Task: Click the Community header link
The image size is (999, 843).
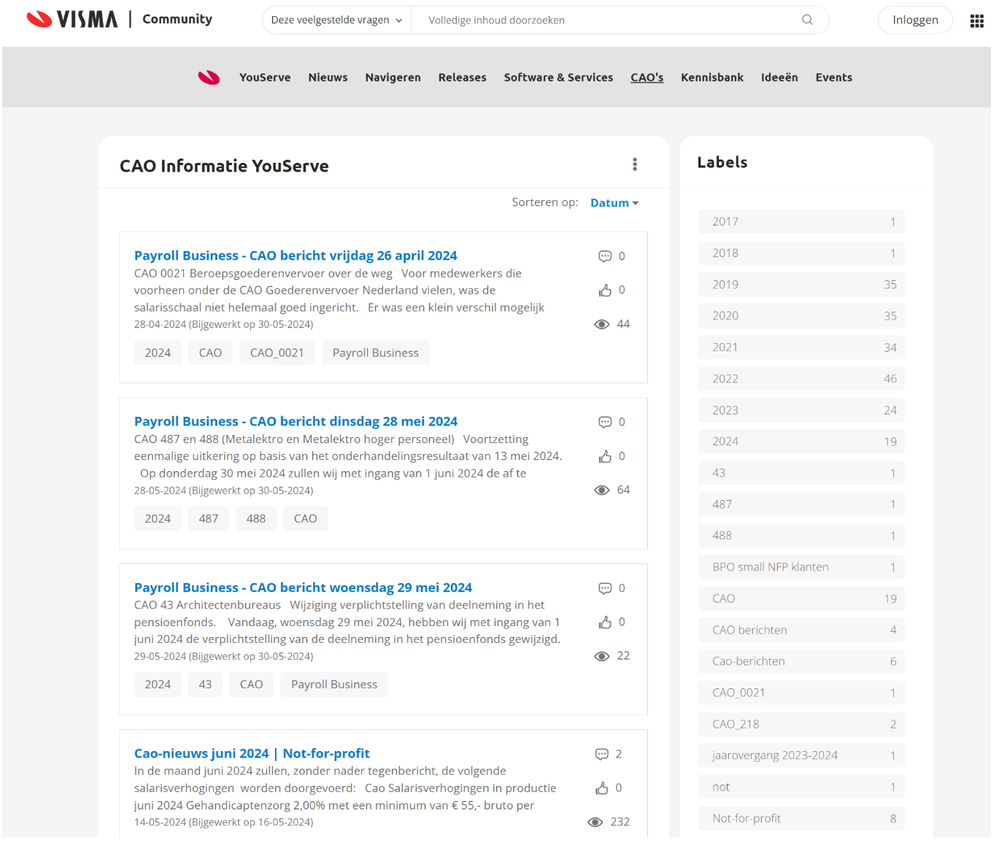Action: (177, 19)
